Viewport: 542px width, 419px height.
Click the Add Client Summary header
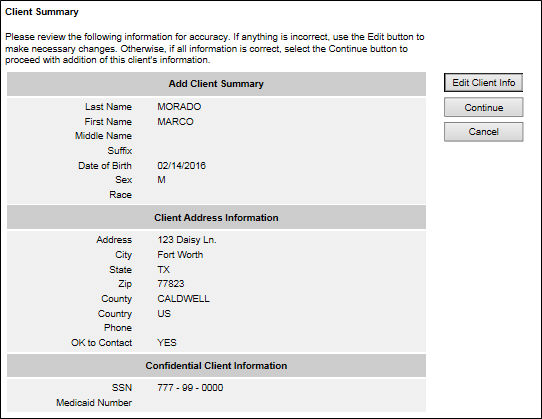point(216,84)
